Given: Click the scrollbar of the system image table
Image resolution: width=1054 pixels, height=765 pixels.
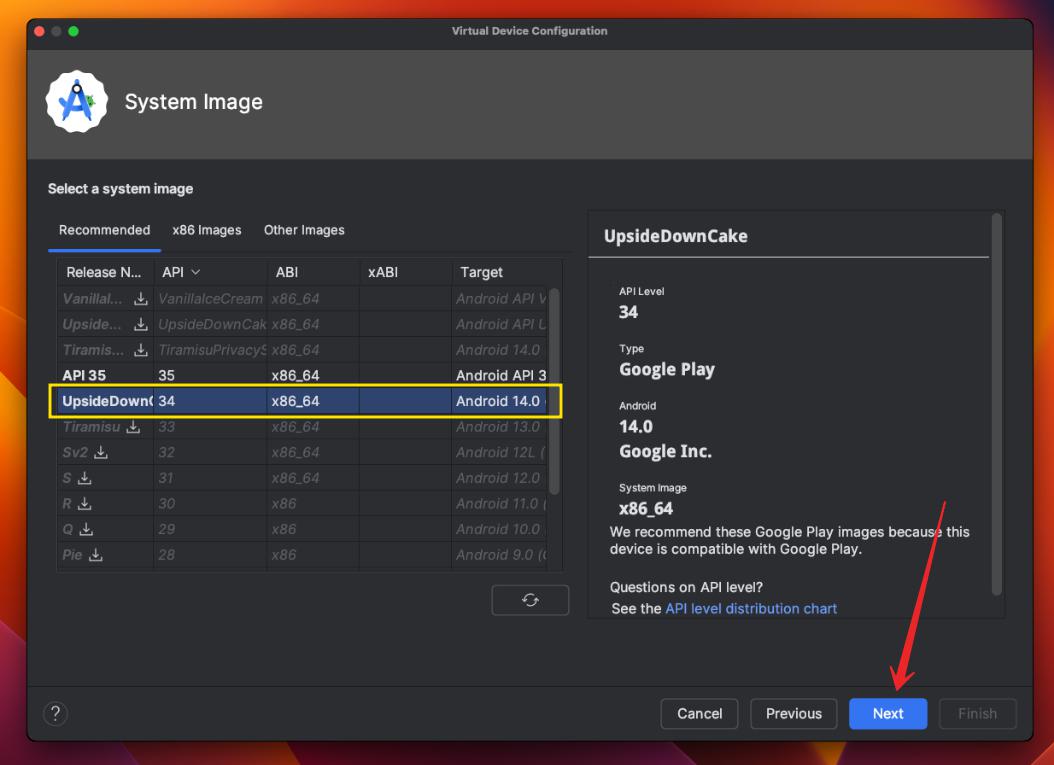Looking at the screenshot, I should 554,391.
